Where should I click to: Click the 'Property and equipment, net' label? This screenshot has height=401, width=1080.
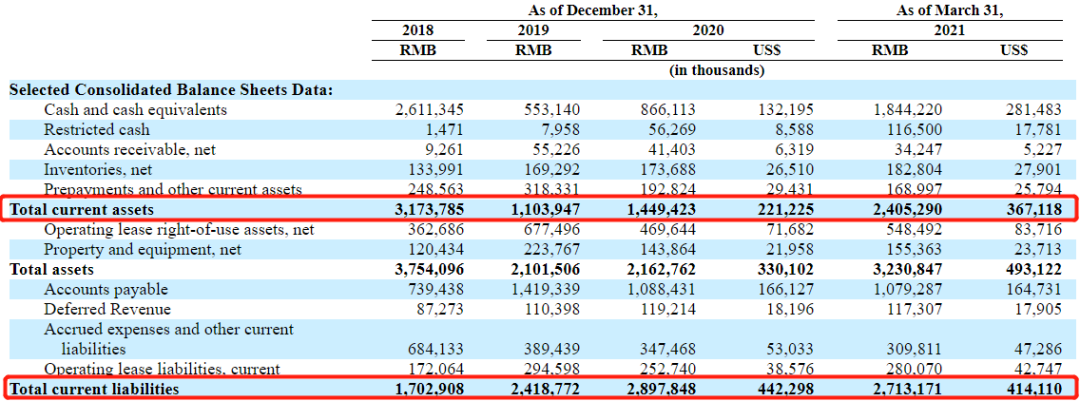[143, 249]
